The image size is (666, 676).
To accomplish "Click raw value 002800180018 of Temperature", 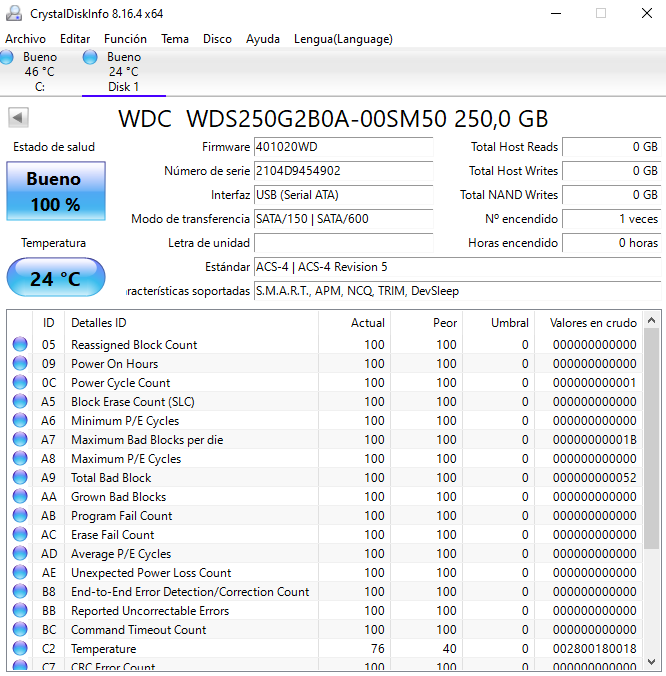I will coord(594,648).
